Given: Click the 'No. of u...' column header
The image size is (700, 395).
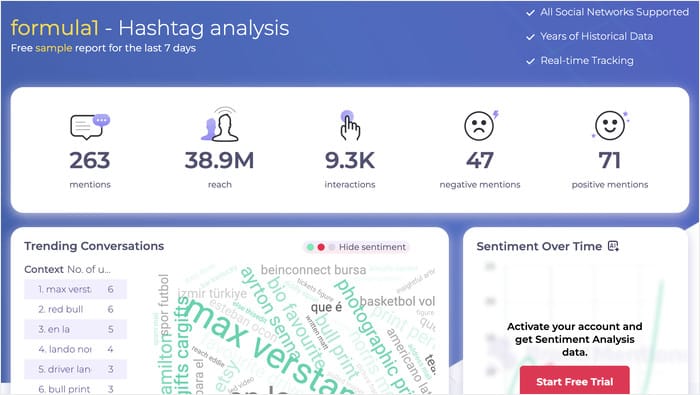Looking at the screenshot, I should click(89, 269).
